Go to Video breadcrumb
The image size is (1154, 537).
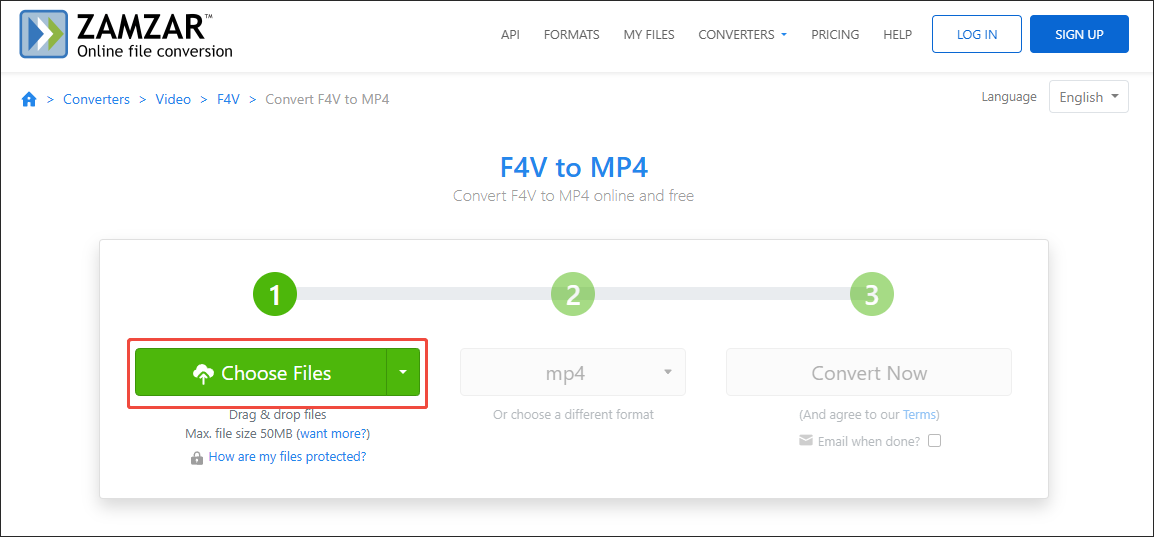pyautogui.click(x=173, y=99)
